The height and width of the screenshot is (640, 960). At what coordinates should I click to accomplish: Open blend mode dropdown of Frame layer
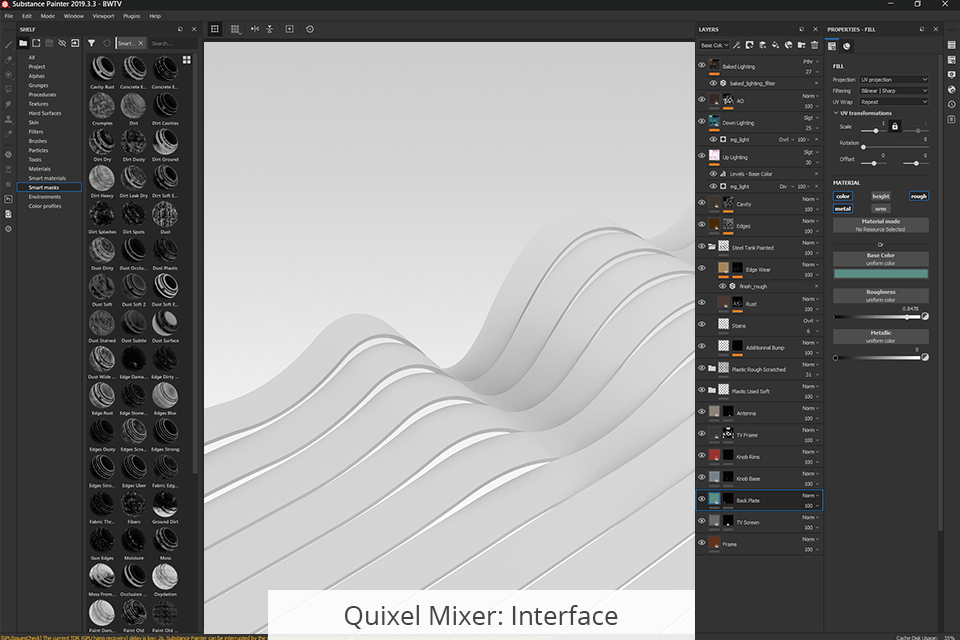(x=811, y=539)
